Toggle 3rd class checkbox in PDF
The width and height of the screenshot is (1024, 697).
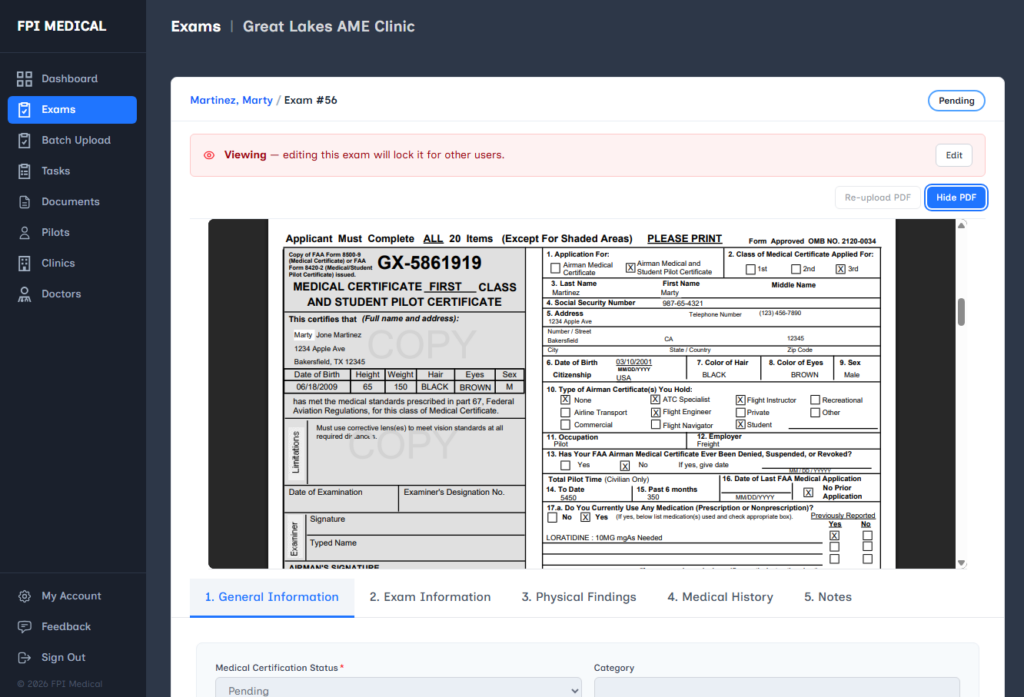click(840, 269)
